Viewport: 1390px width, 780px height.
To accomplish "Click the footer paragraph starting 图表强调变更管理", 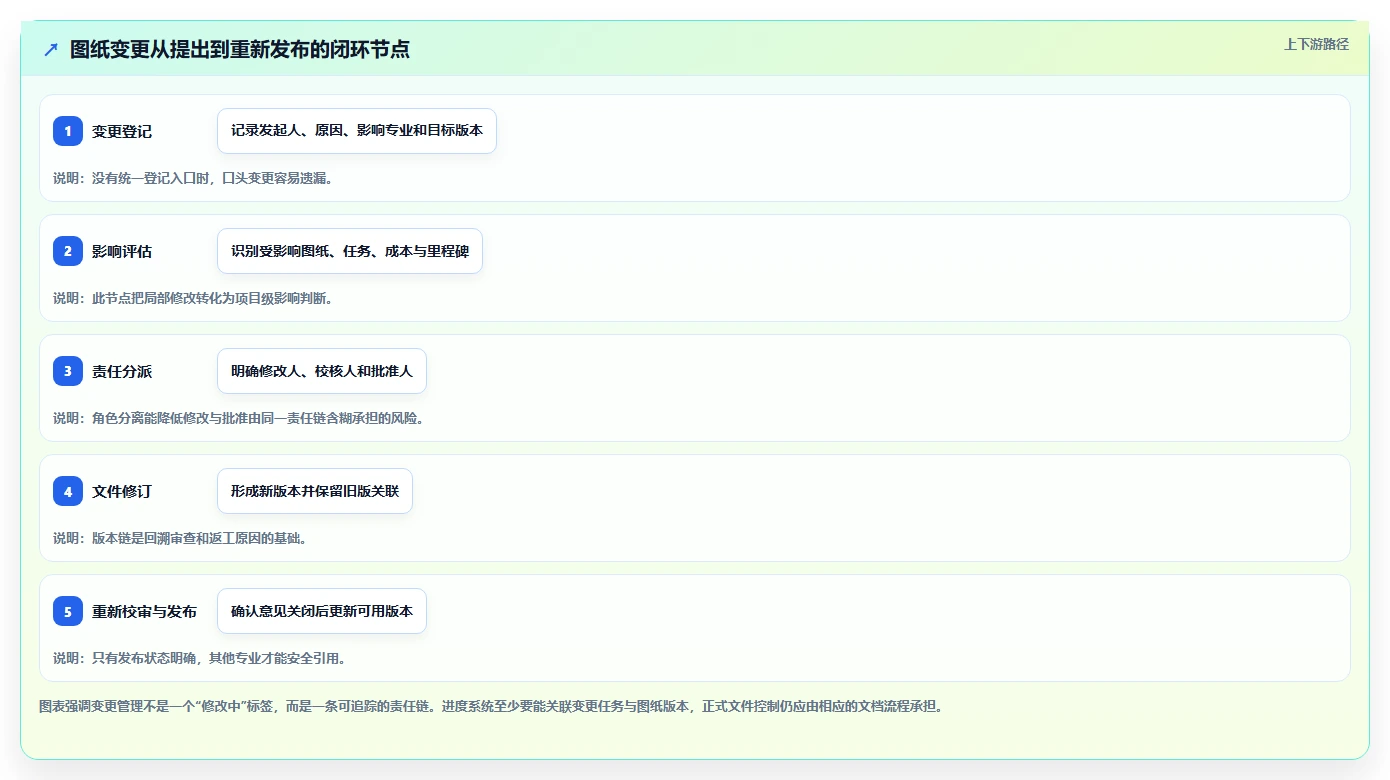I will point(491,706).
